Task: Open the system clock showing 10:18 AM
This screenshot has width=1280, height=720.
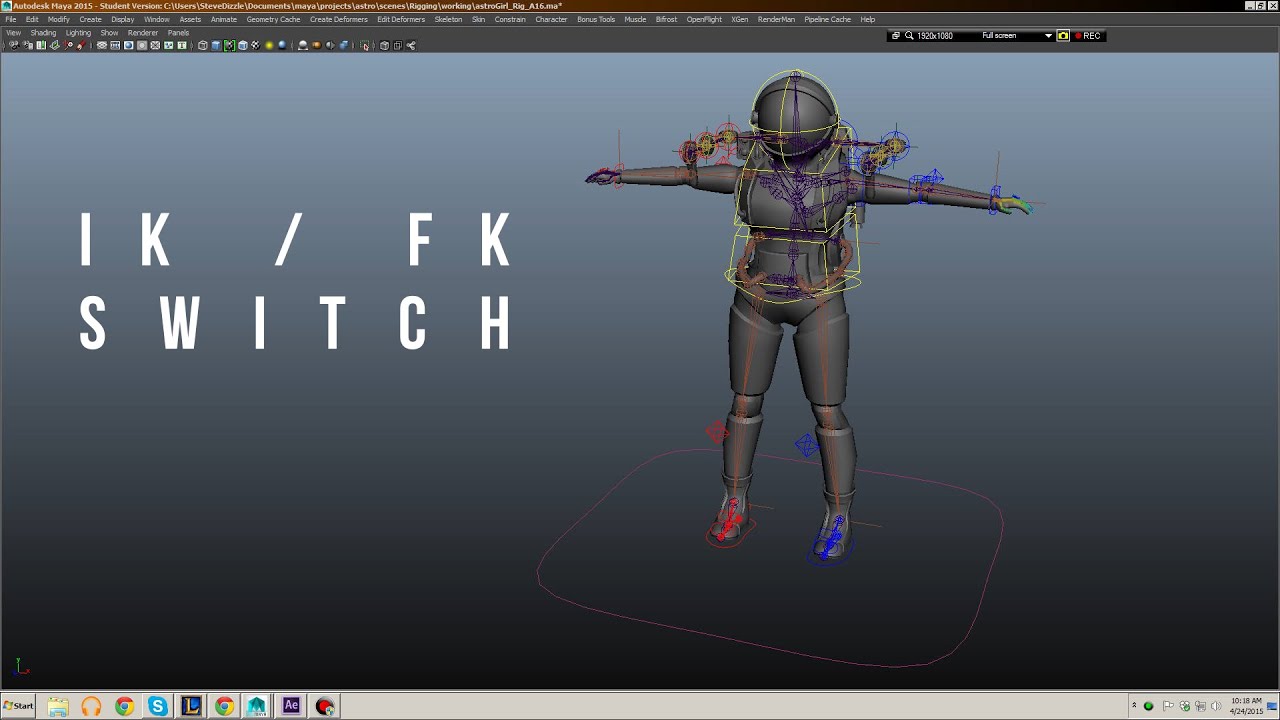Action: point(1246,706)
